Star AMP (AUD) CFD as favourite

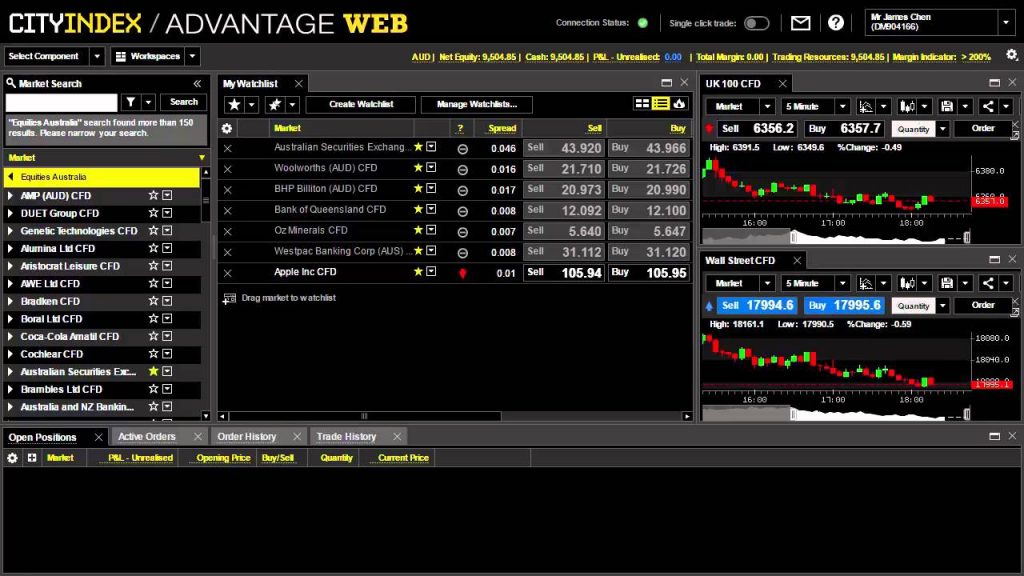click(153, 195)
